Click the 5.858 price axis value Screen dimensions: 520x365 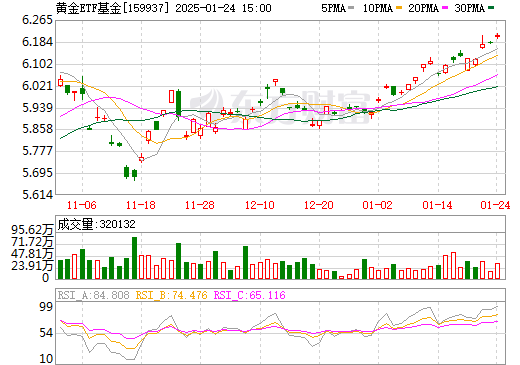click(37, 129)
